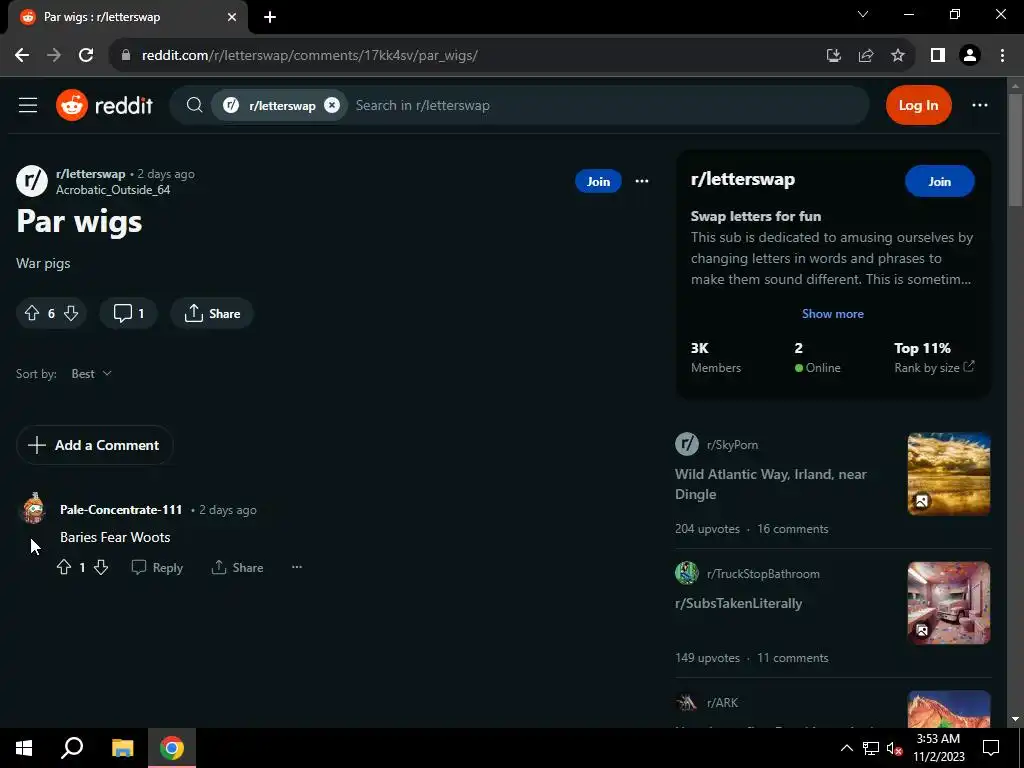
Task: Open the pink bathroom thumbnail
Action: pos(948,603)
